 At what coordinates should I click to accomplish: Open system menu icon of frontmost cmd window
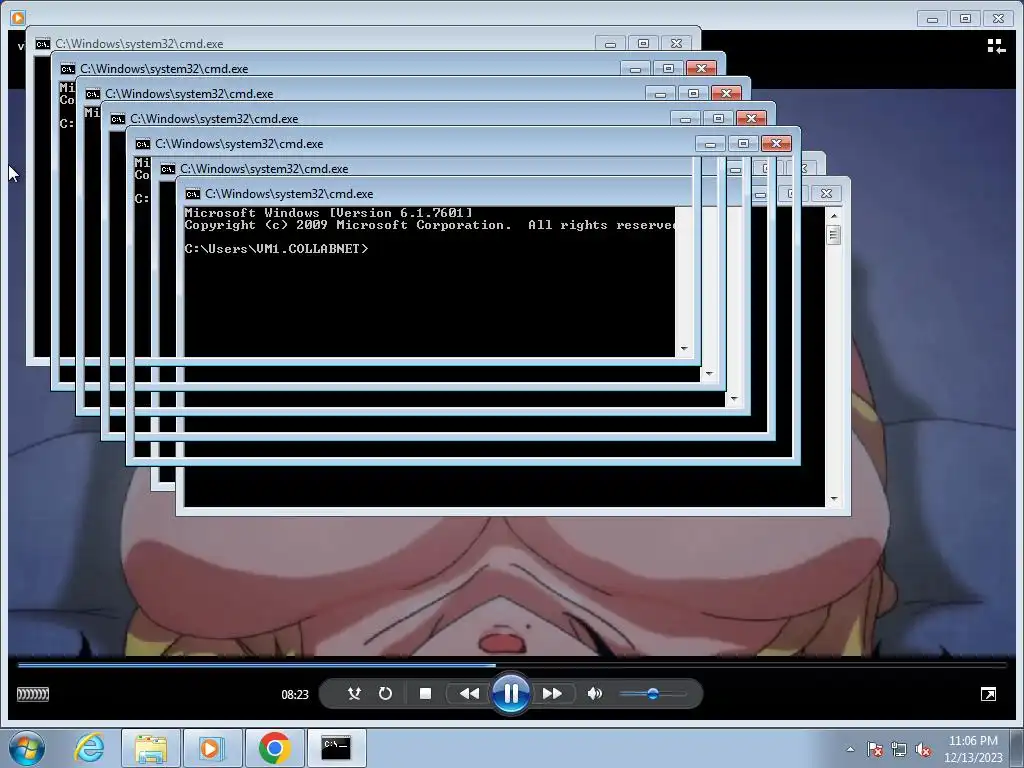click(193, 194)
